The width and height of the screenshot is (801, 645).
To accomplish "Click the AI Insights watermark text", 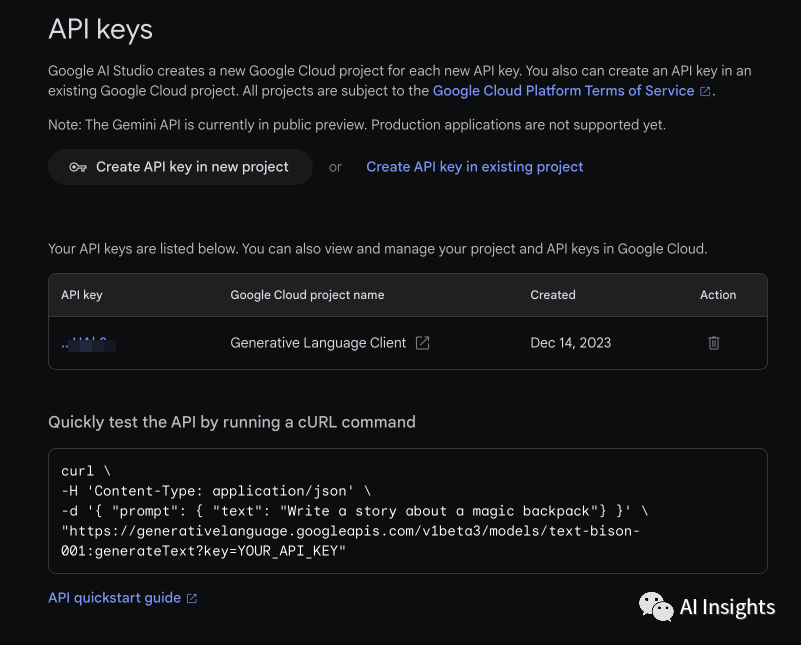I will click(726, 607).
